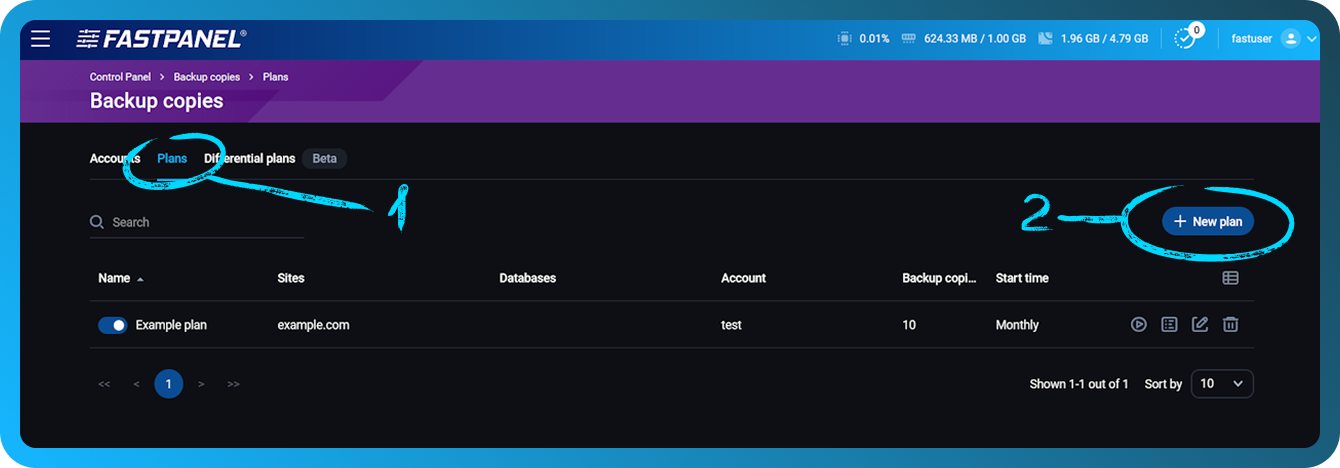Click the New plan button
Image resolution: width=1340 pixels, height=468 pixels.
coord(1207,222)
